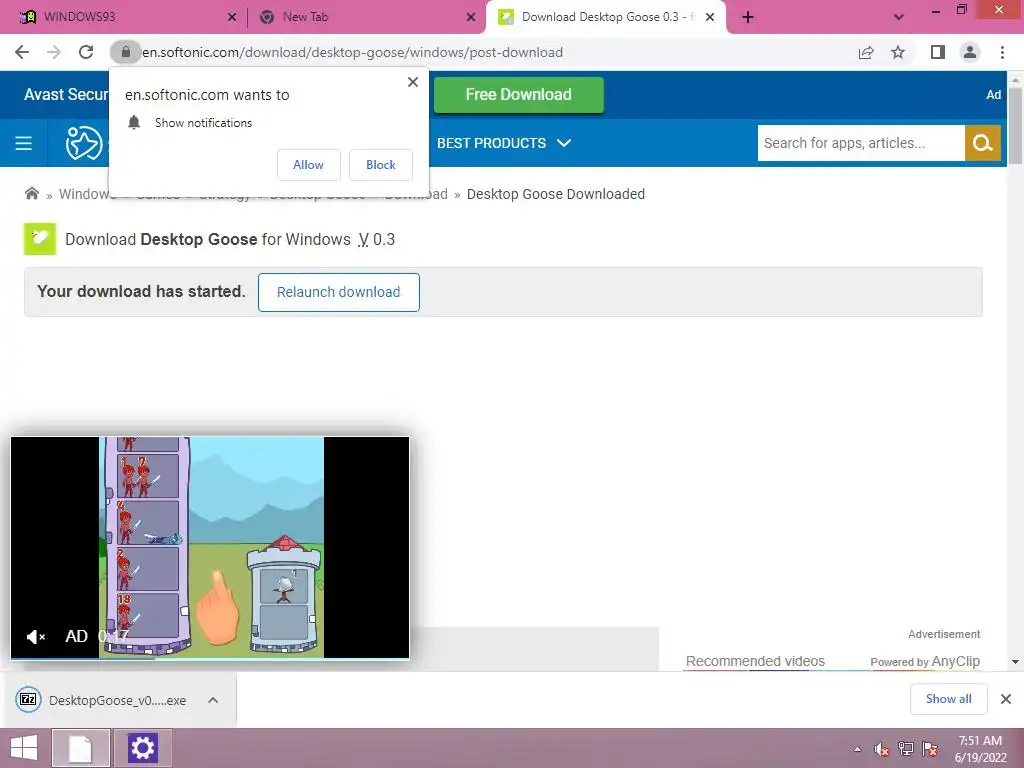Viewport: 1024px width, 768px height.
Task: Click the network tray icon
Action: tap(906, 749)
